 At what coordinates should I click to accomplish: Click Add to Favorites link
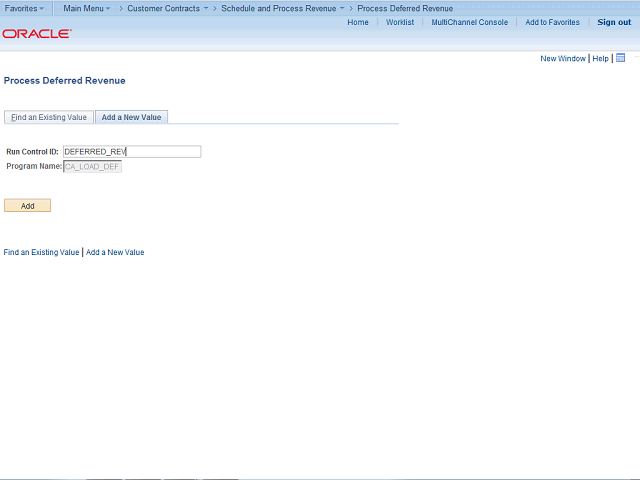552,22
